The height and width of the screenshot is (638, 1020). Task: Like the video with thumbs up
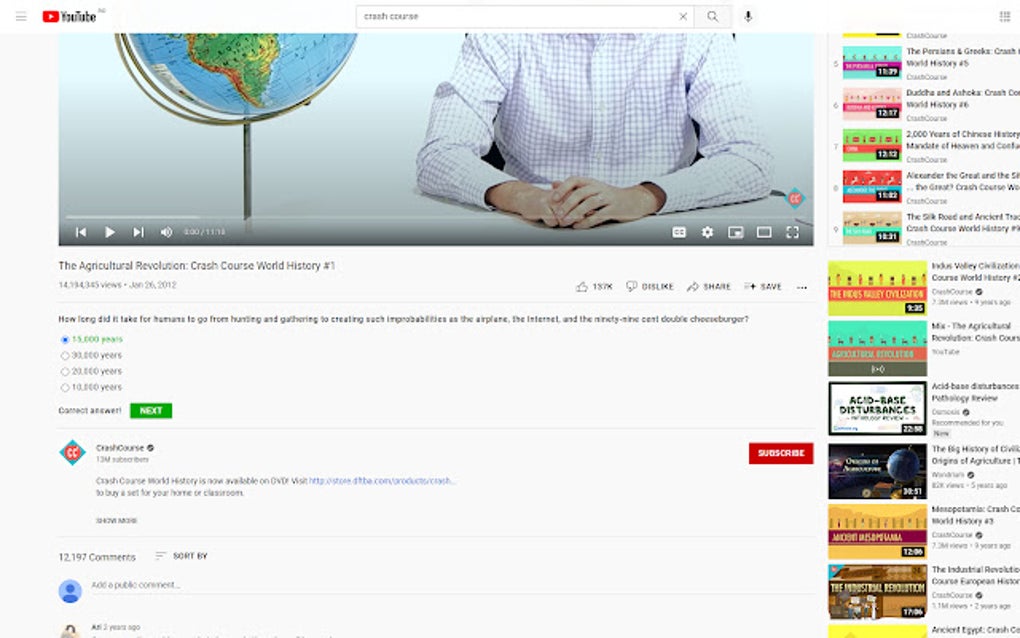click(594, 286)
